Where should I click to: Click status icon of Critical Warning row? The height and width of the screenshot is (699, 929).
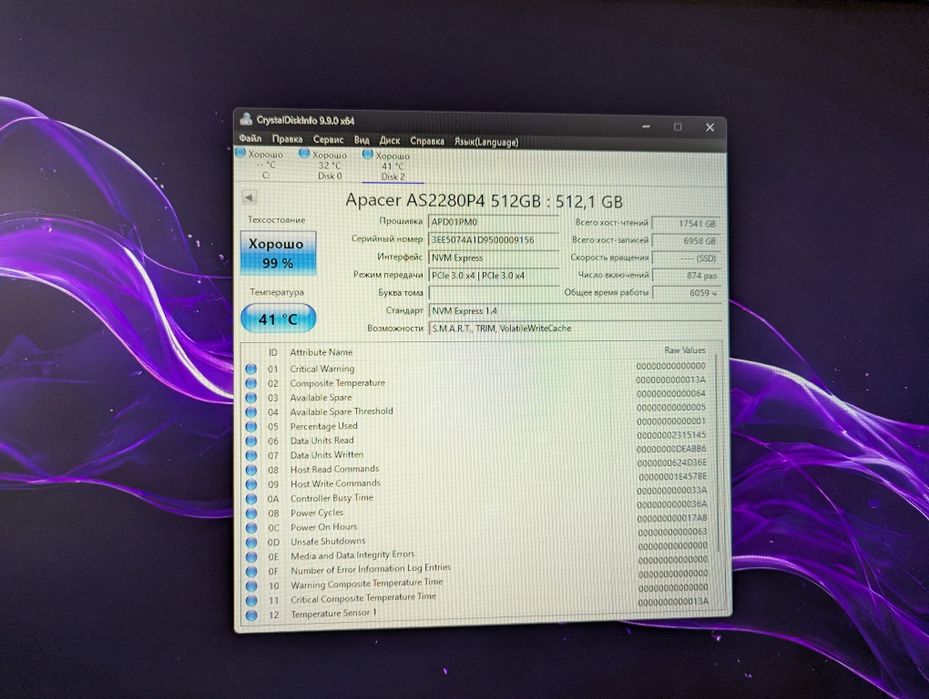pos(251,368)
